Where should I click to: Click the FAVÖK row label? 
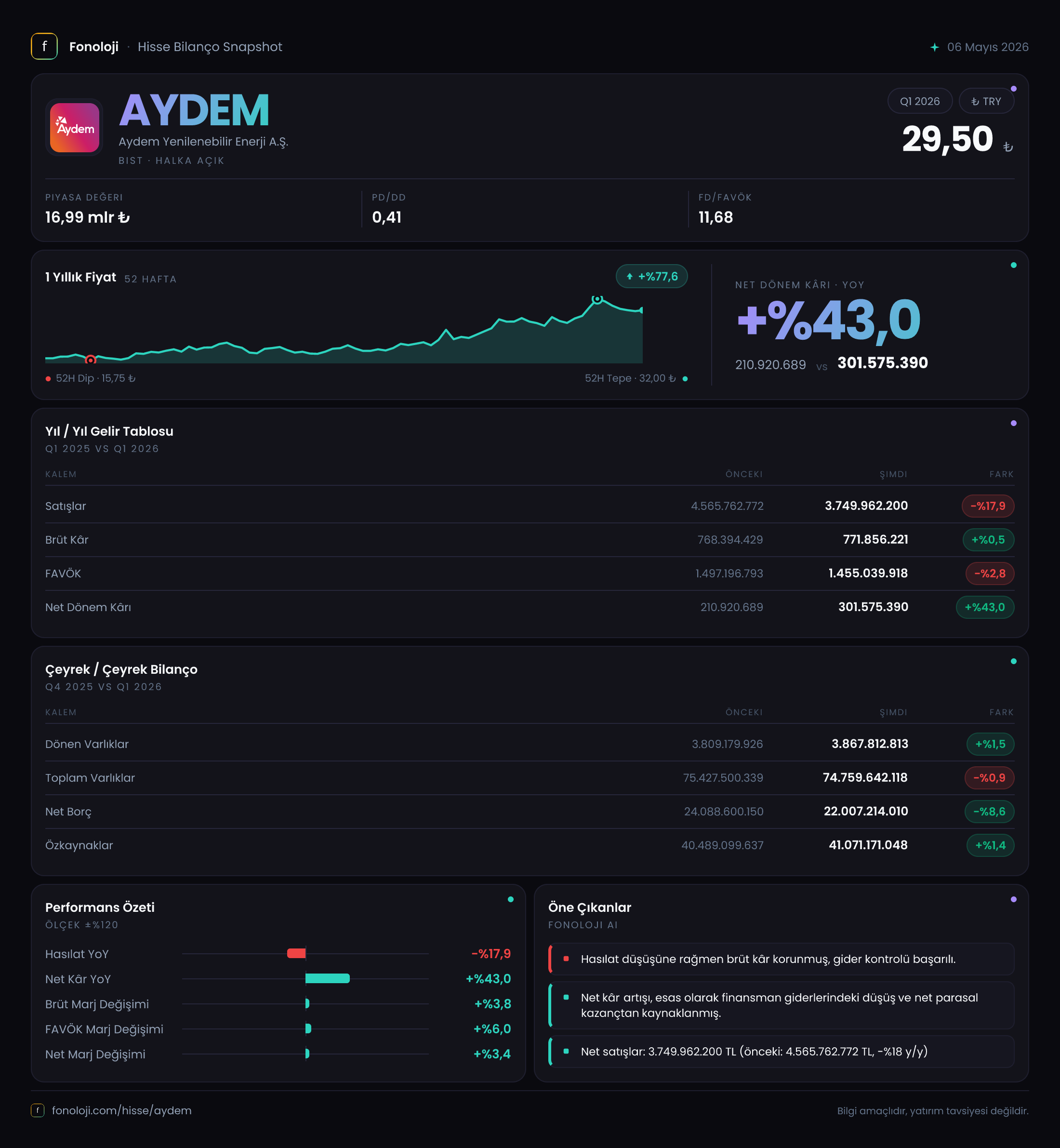point(63,574)
